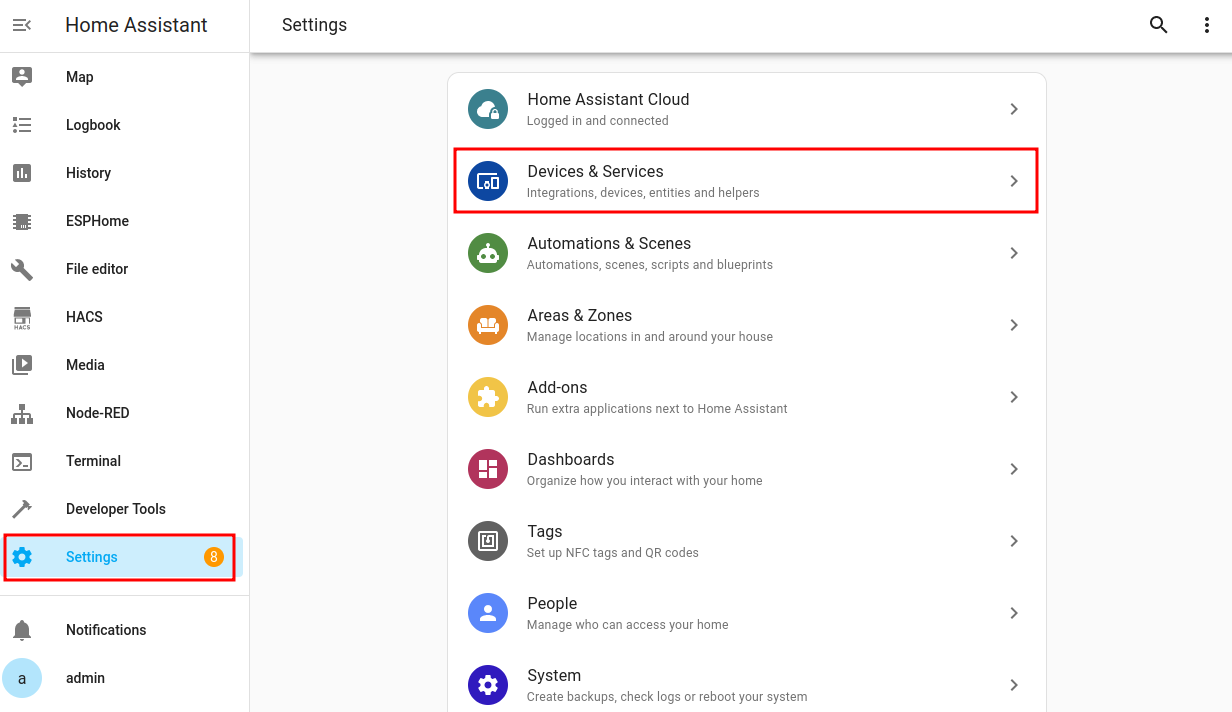This screenshot has height=712, width=1232.
Task: Click 'Logged in and connected' text
Action: coord(597,121)
